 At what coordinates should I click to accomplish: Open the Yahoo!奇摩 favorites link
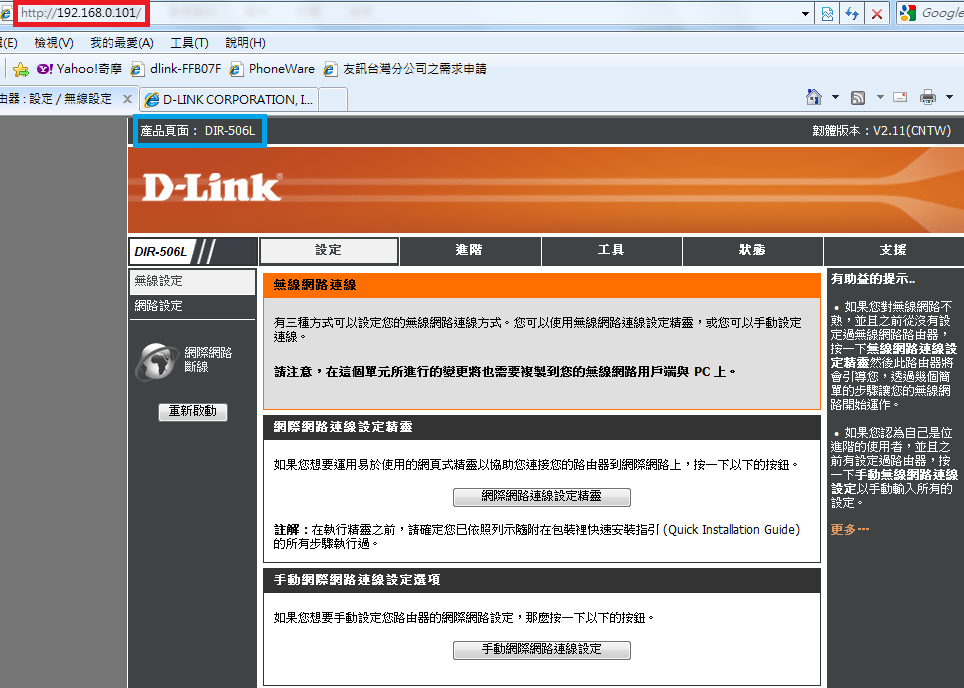[80, 69]
